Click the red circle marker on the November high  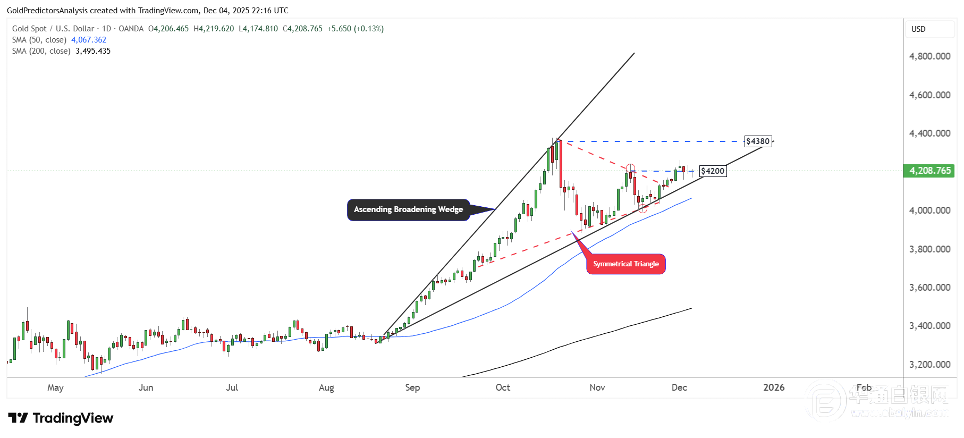630,167
